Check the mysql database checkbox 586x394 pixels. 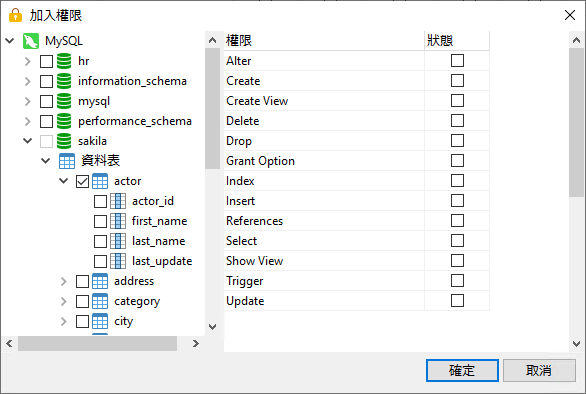pyautogui.click(x=46, y=101)
